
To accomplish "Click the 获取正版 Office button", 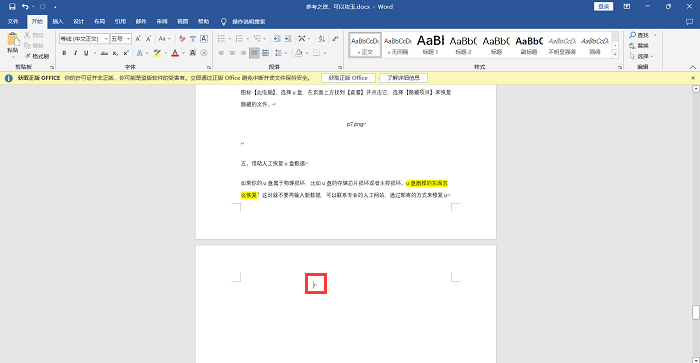I will (x=348, y=78).
